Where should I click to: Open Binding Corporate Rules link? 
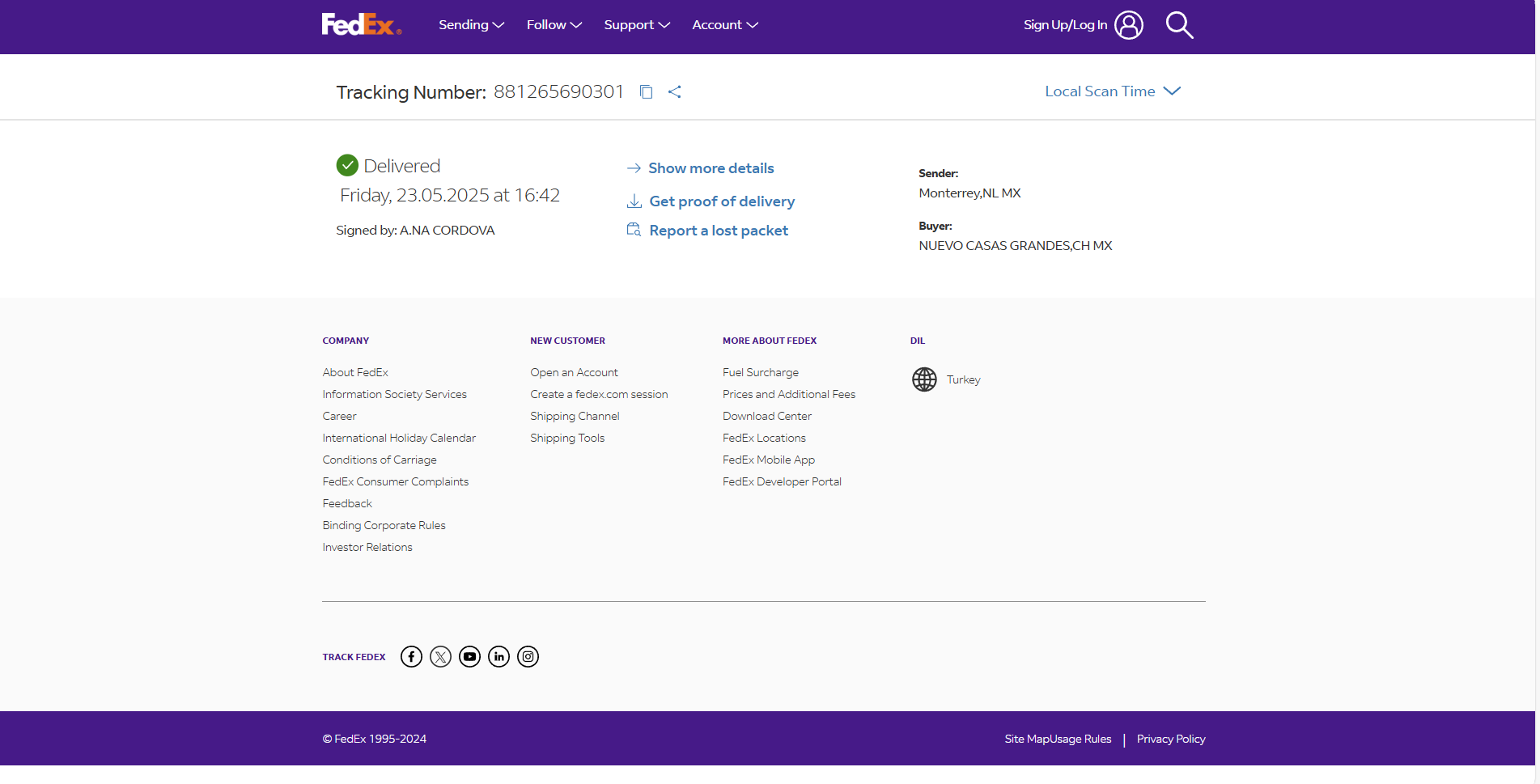[x=384, y=525]
